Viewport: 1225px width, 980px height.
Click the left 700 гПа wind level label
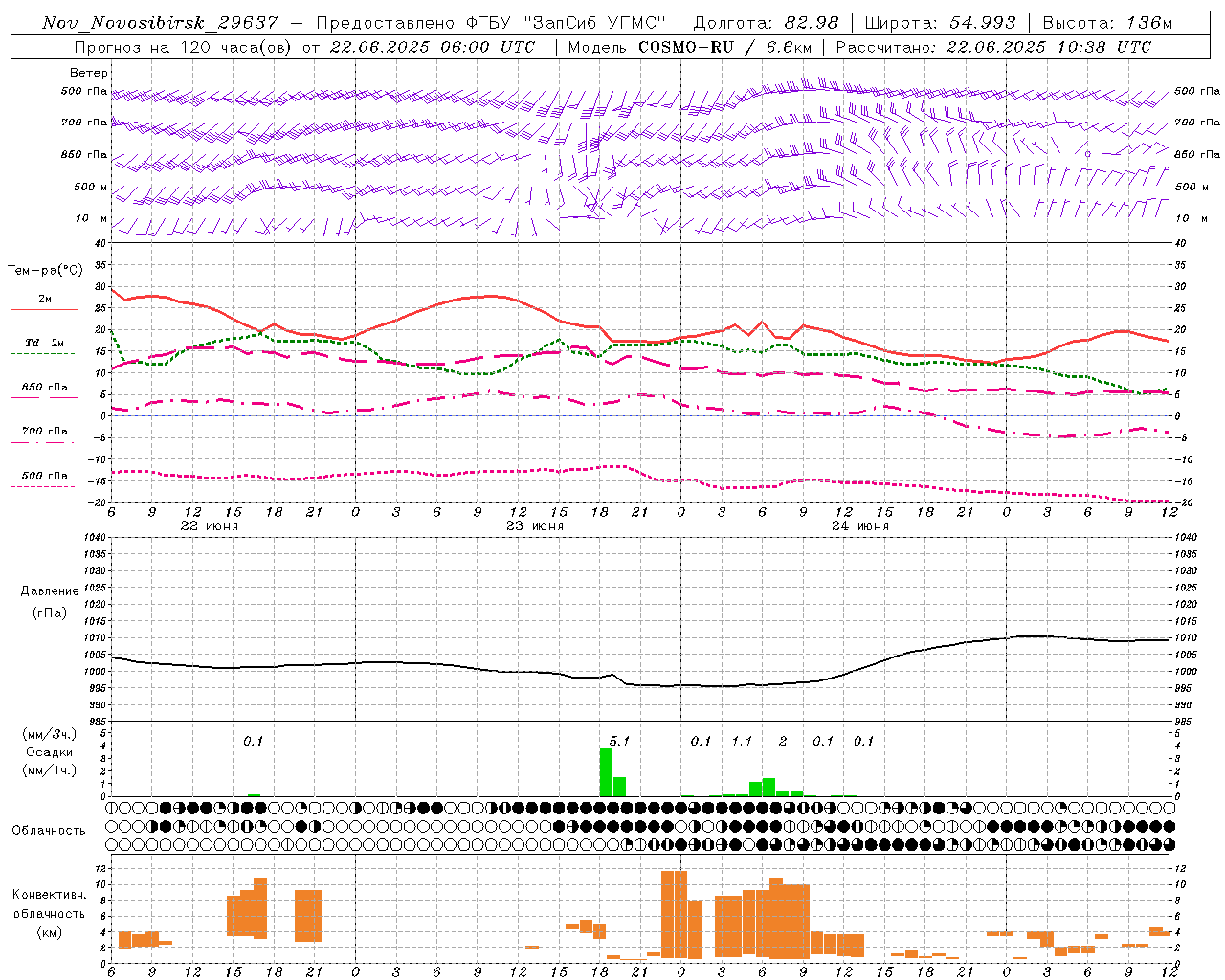point(84,122)
